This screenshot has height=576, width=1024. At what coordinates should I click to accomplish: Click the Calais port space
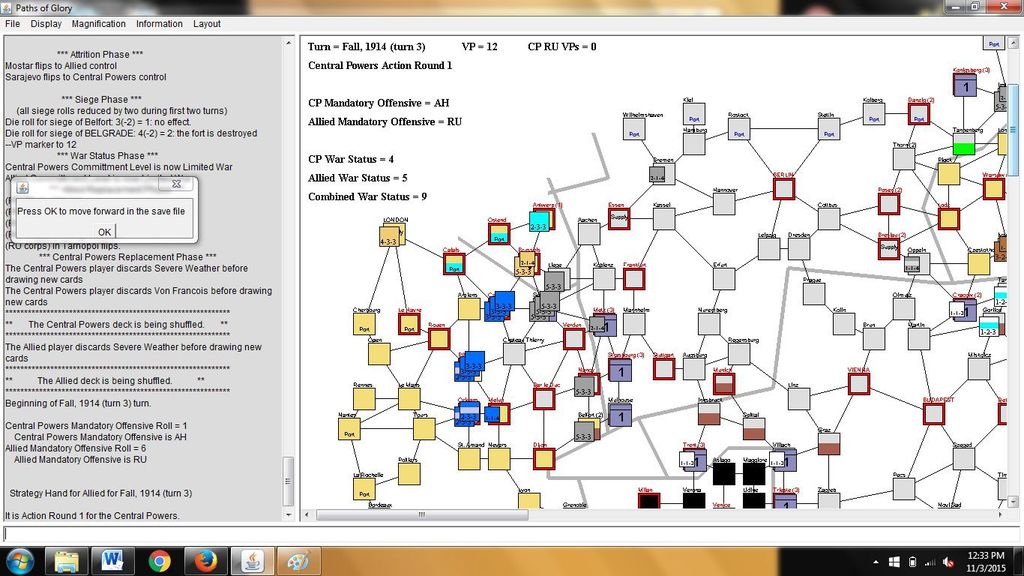(x=453, y=264)
